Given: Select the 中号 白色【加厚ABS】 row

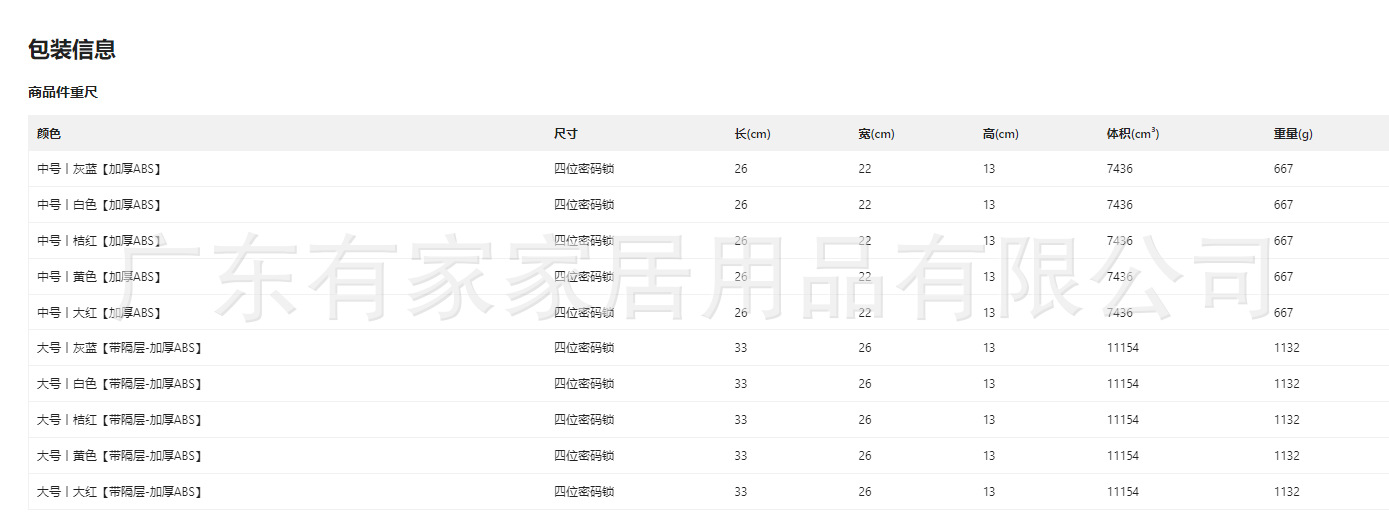Looking at the screenshot, I should 708,205.
